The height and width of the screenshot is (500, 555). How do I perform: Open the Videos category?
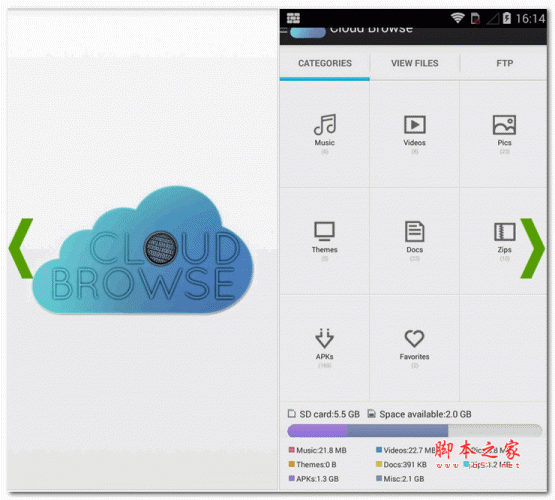(x=414, y=134)
